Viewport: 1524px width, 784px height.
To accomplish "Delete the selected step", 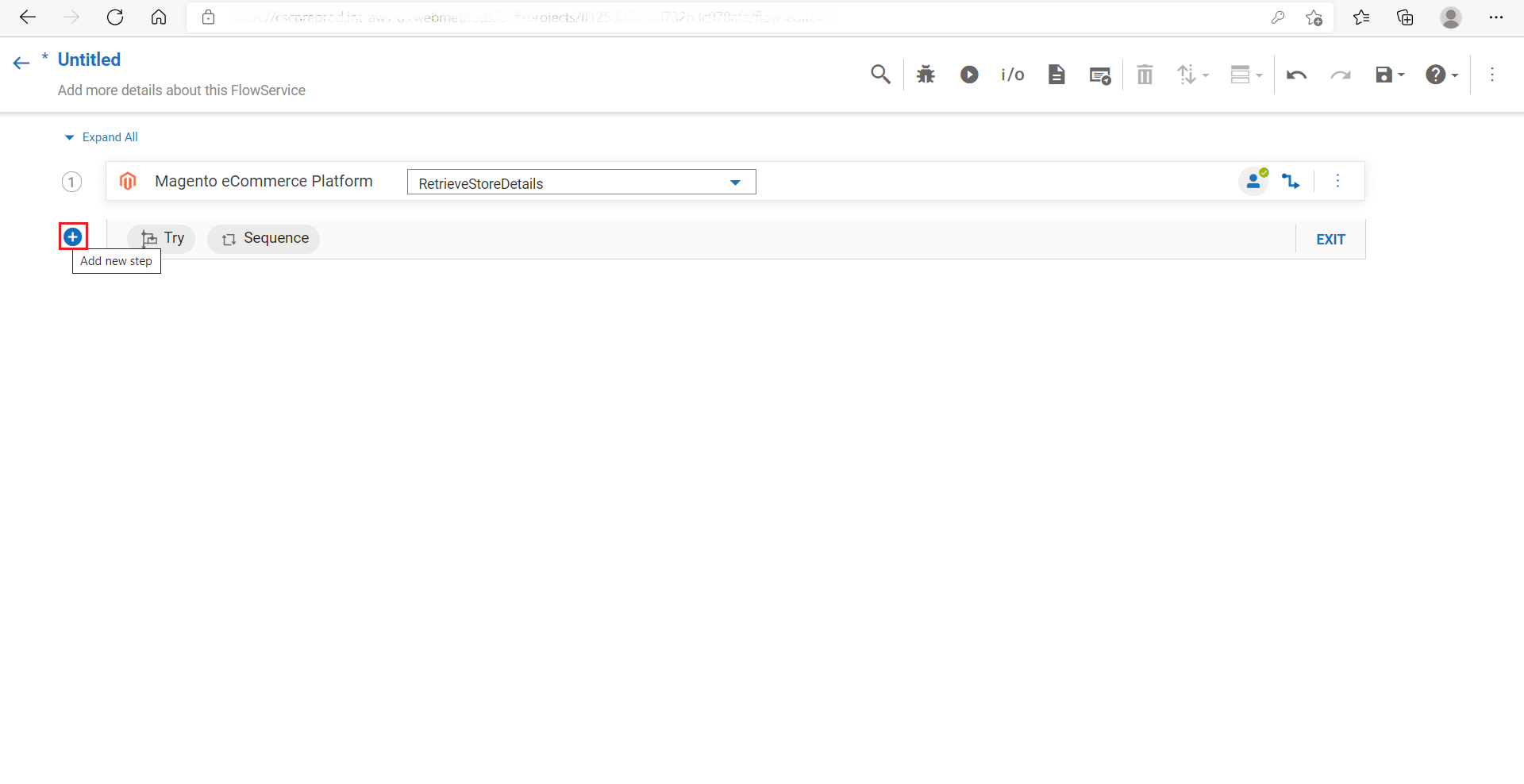I will pos(1145,75).
